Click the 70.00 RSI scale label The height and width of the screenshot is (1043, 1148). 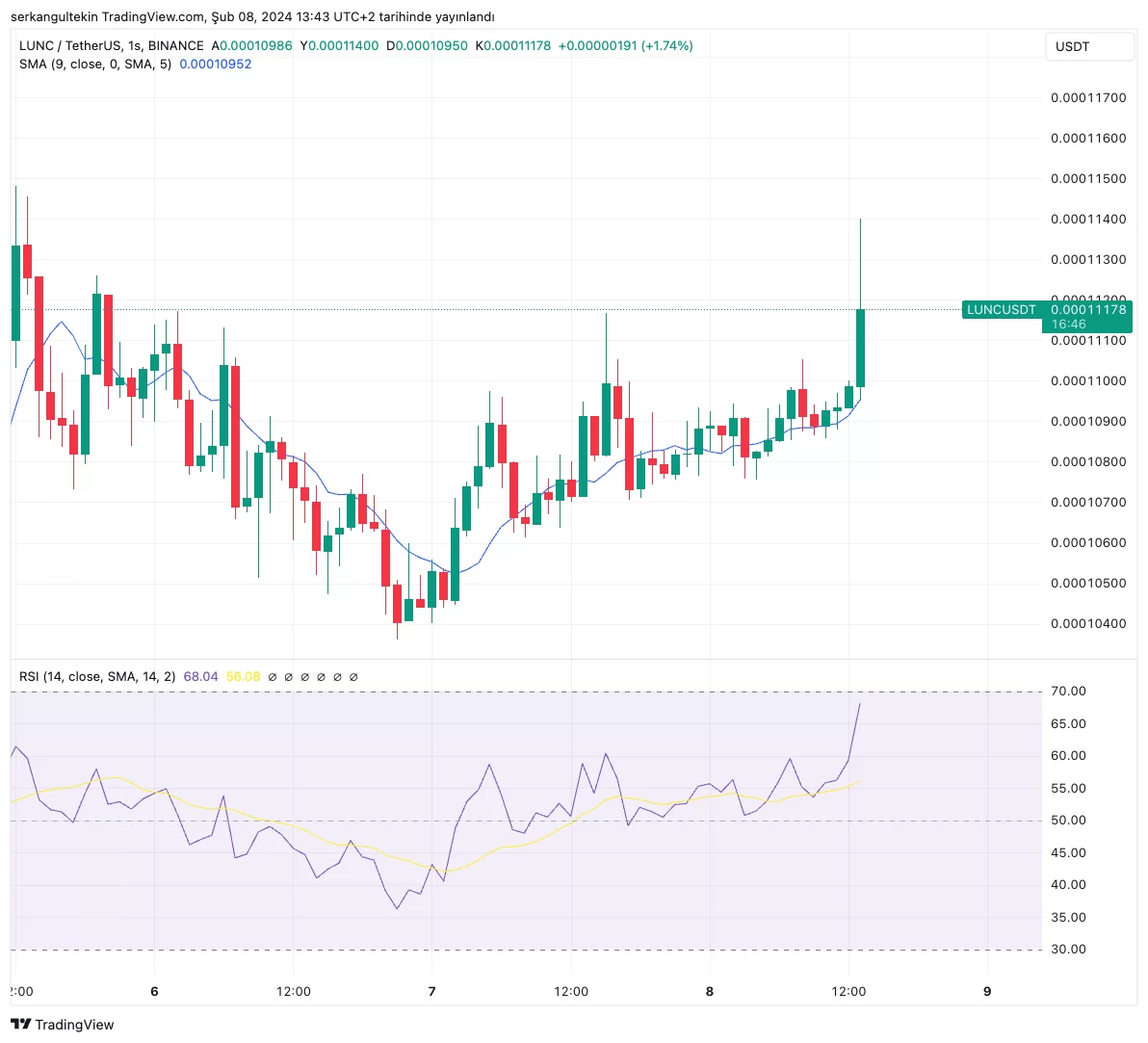pyautogui.click(x=1067, y=691)
